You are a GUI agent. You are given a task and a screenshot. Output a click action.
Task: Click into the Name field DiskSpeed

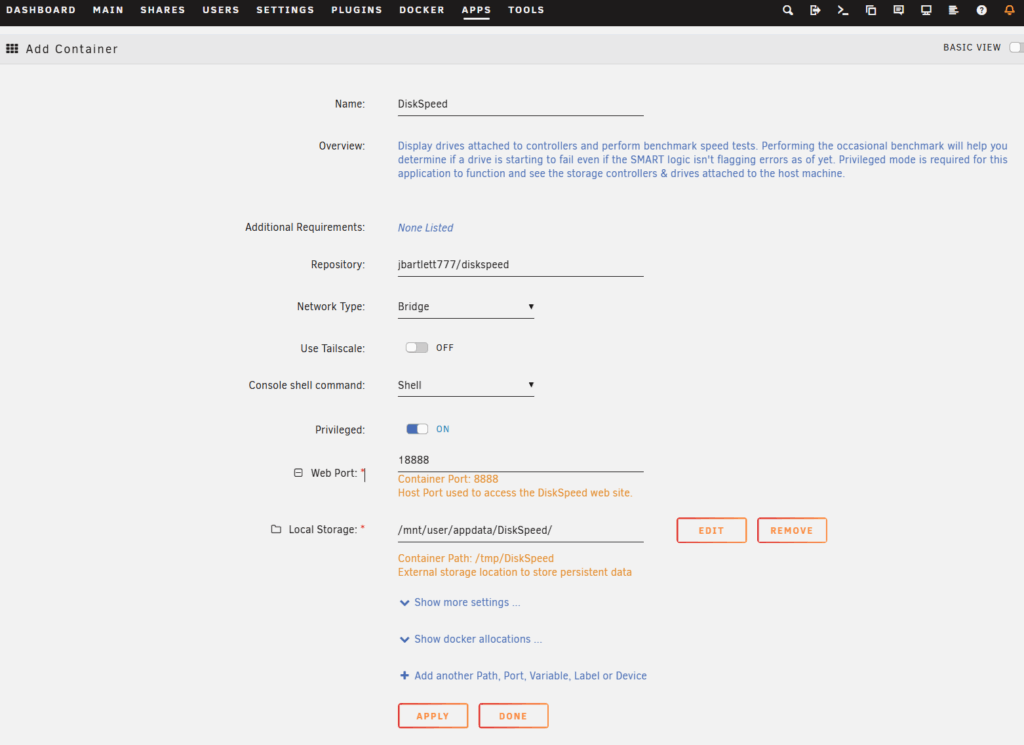coord(520,104)
